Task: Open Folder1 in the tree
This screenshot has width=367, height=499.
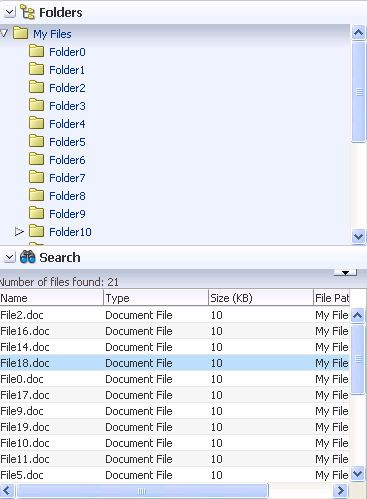Action: coord(67,70)
